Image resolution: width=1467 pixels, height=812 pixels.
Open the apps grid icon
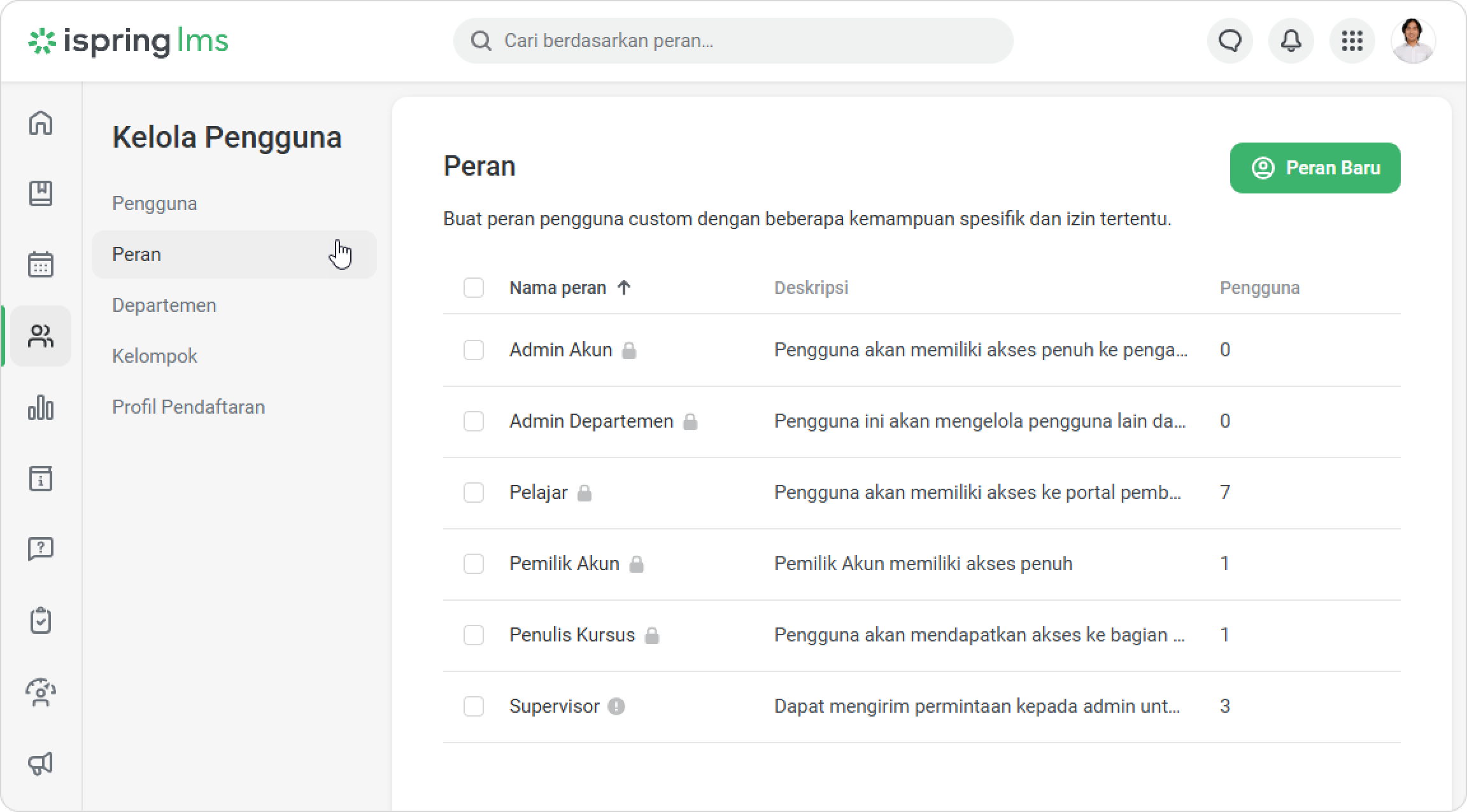(1352, 41)
